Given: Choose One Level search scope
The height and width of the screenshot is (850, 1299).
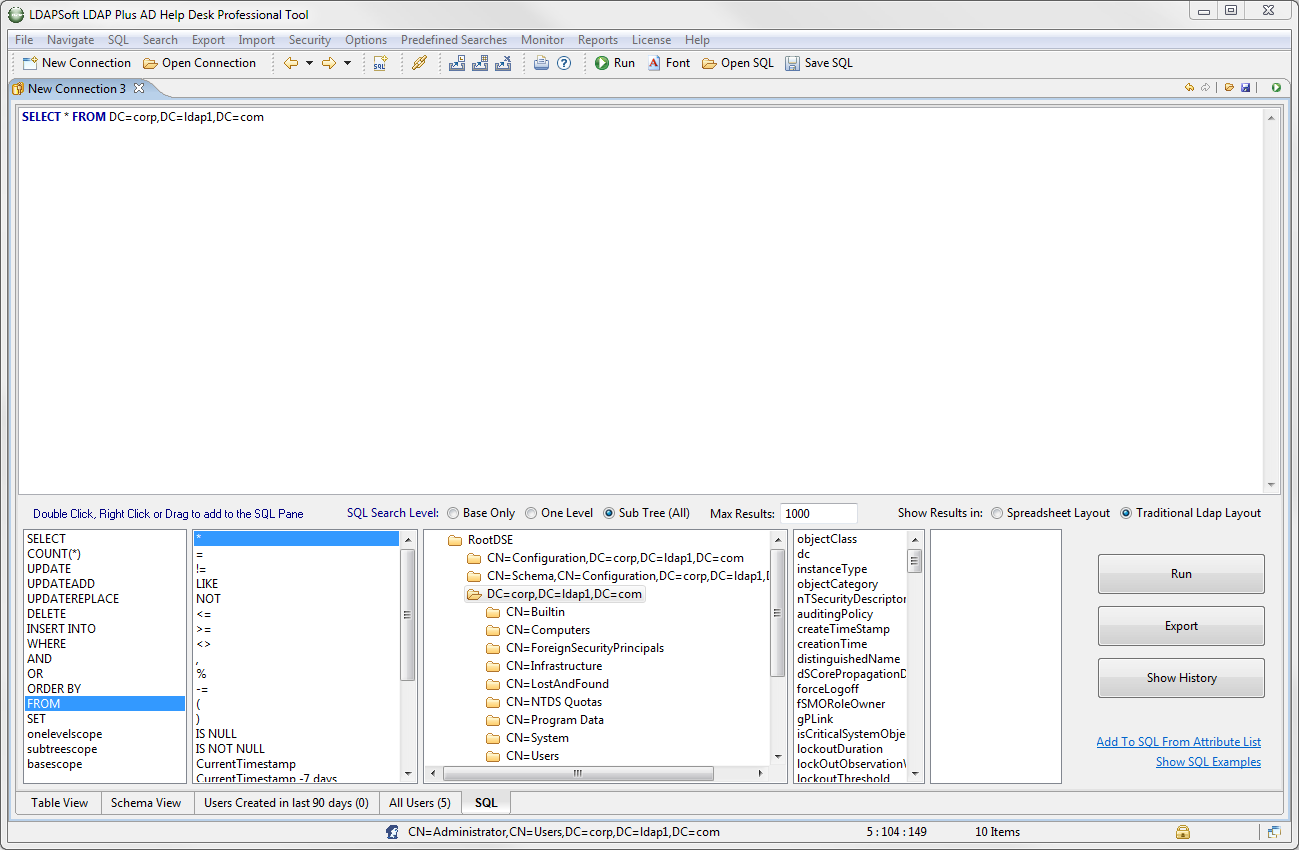Looking at the screenshot, I should click(x=531, y=513).
